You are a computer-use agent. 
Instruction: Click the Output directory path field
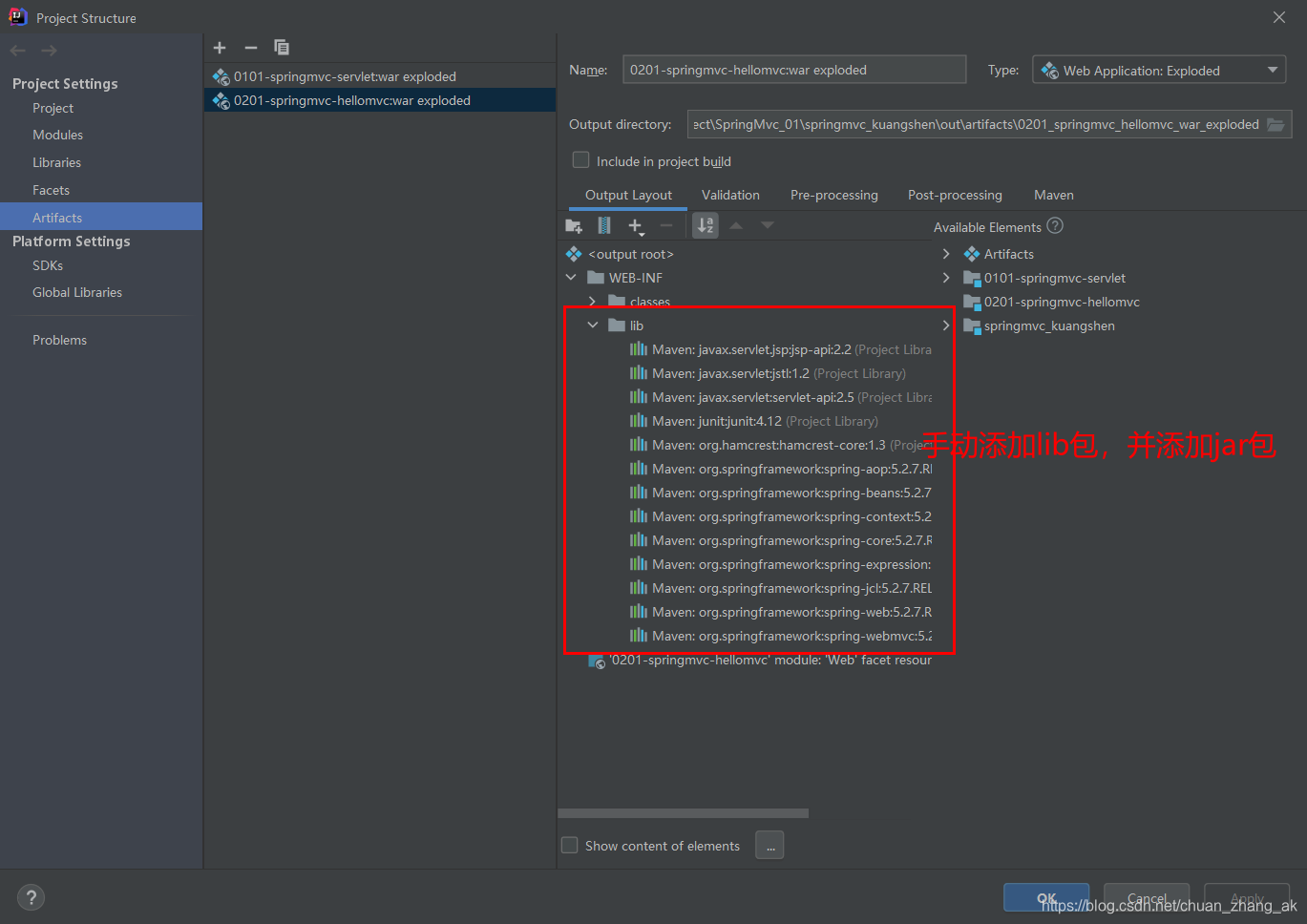pos(976,124)
